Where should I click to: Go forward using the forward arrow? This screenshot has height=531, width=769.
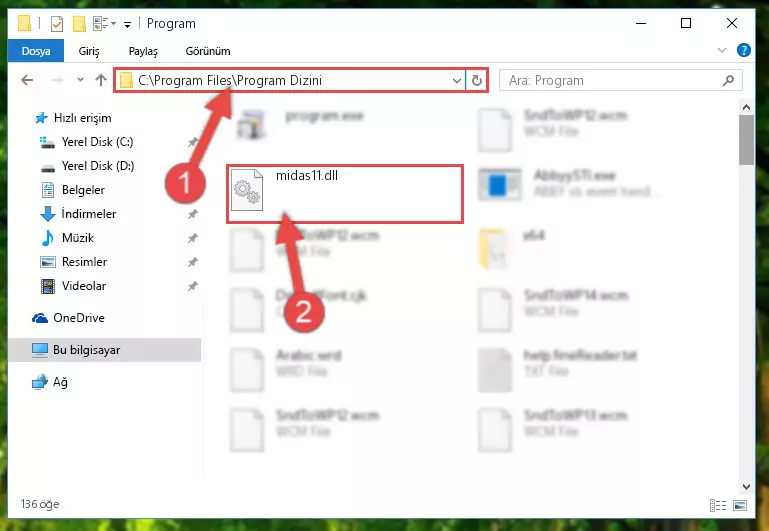click(57, 80)
